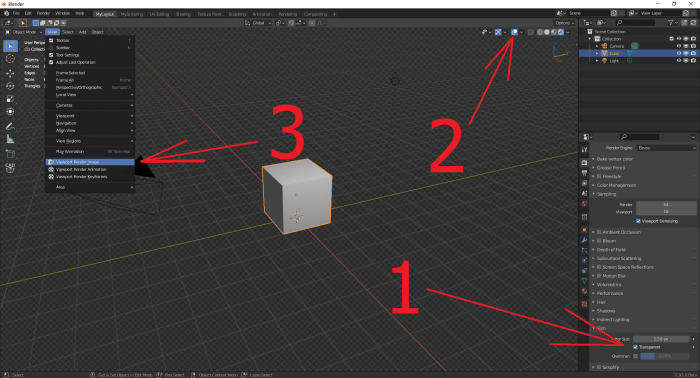Enable Sidebar in View menu
The width and height of the screenshot is (700, 378).
51,48
